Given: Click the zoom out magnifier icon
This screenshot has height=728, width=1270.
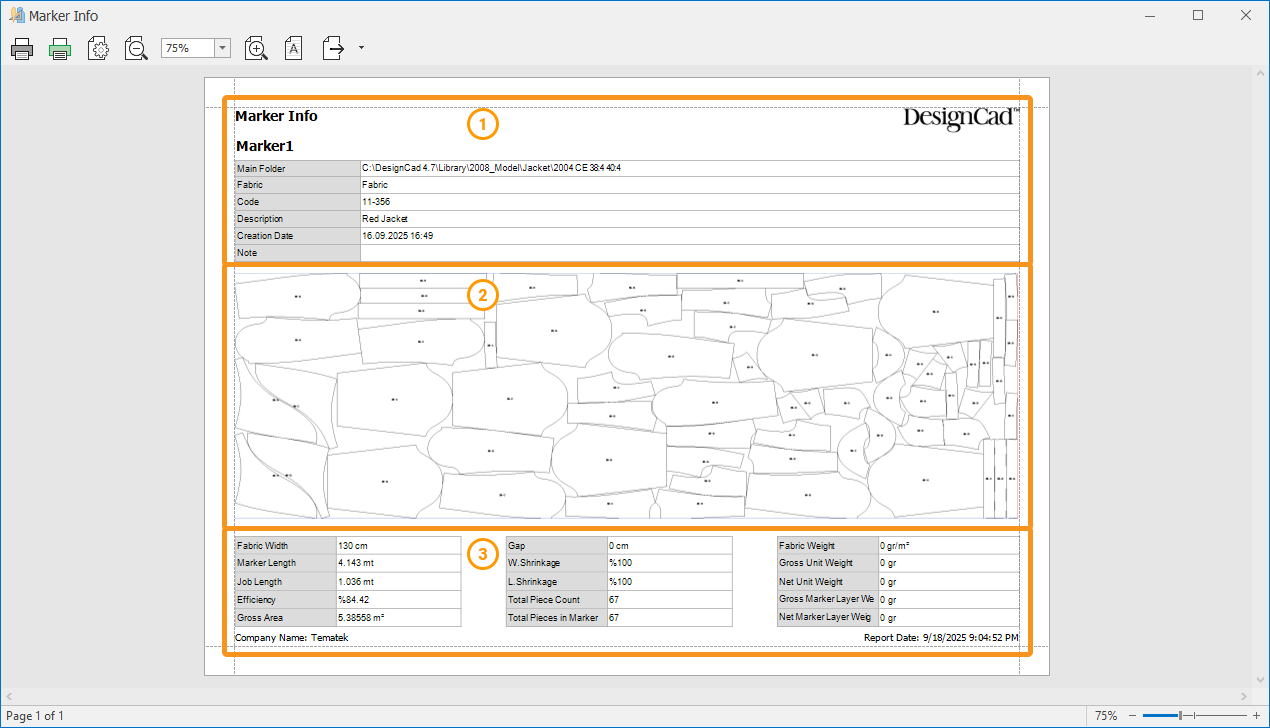Looking at the screenshot, I should point(136,48).
